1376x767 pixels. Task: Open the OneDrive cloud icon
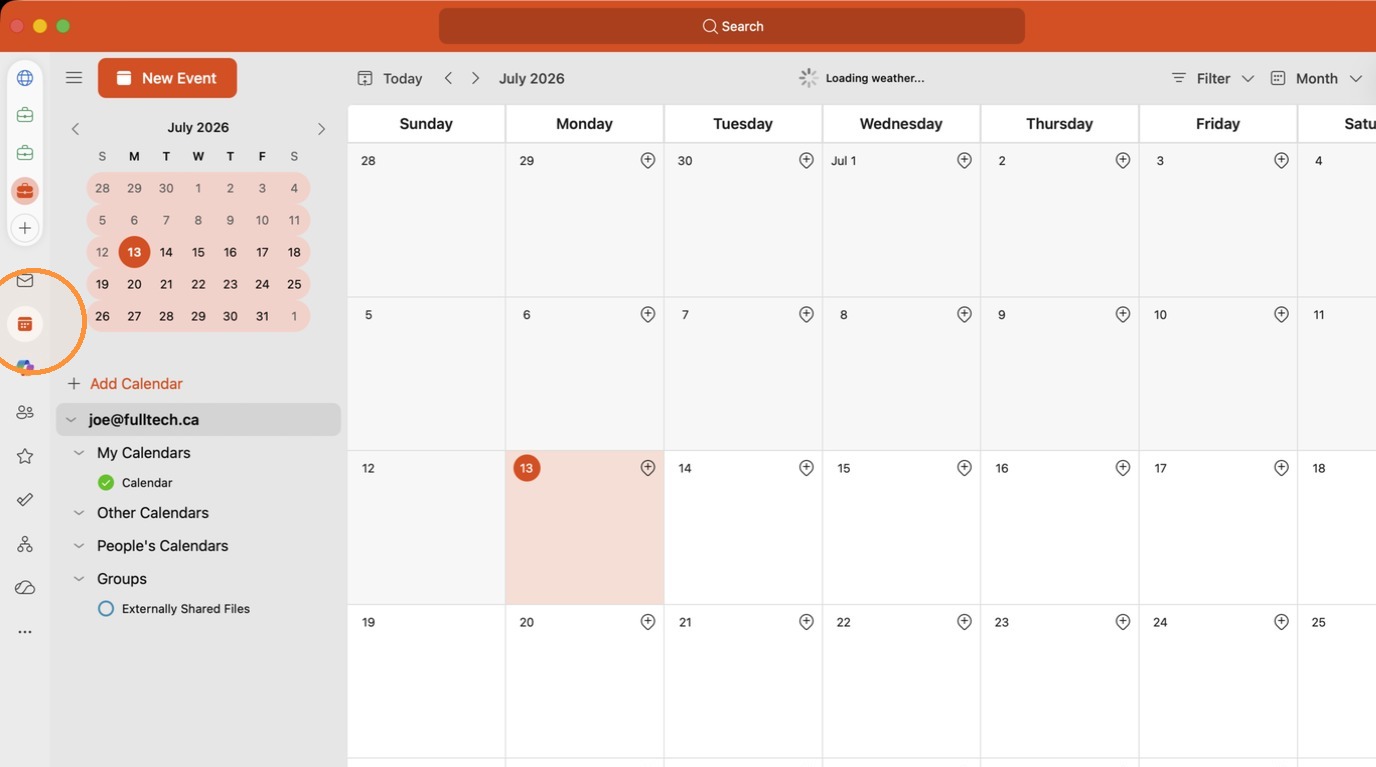click(25, 588)
